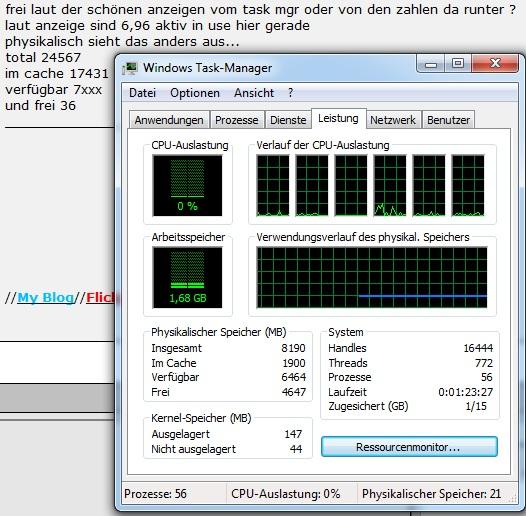Click the Im Cache value 1900
This screenshot has height=516, width=526.
[x=294, y=363]
